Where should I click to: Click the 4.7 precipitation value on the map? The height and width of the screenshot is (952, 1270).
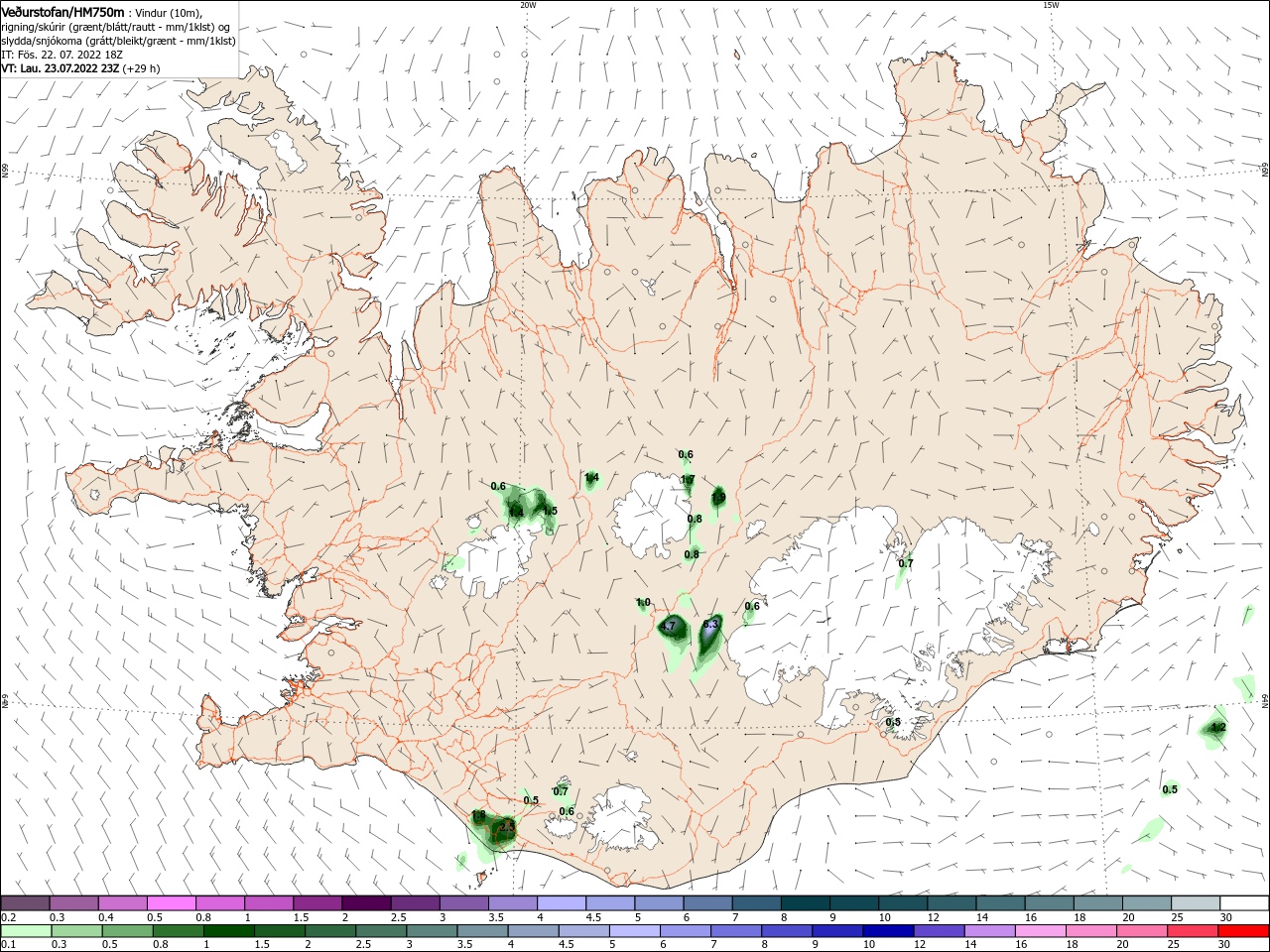(668, 626)
